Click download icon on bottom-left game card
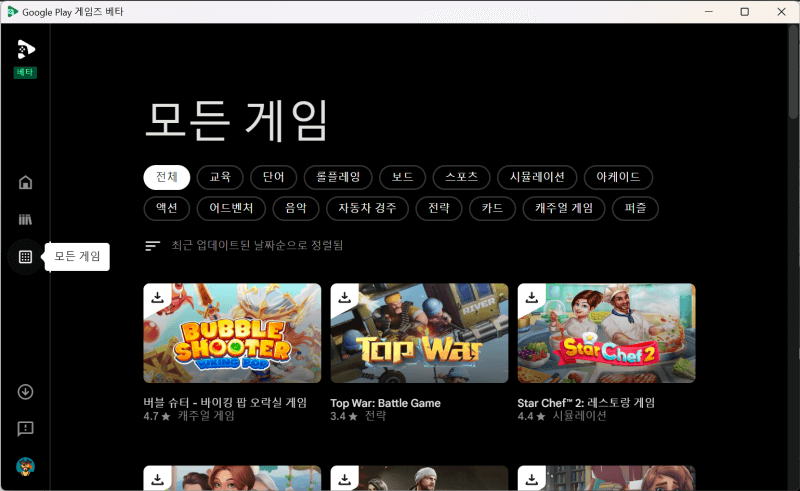Screen dimensions: 800x491 tap(158, 479)
